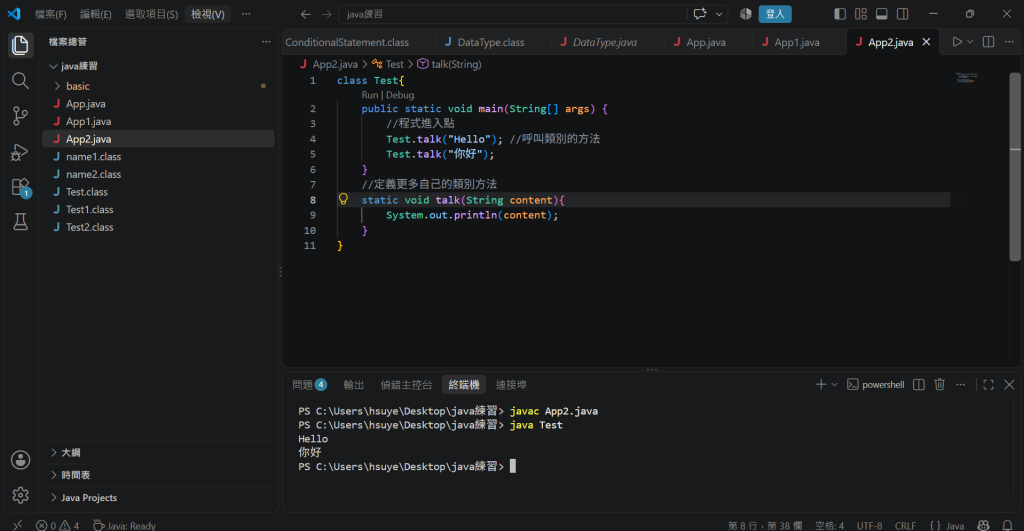The image size is (1024, 531).
Task: Open the customize layout icon
Action: click(x=861, y=14)
